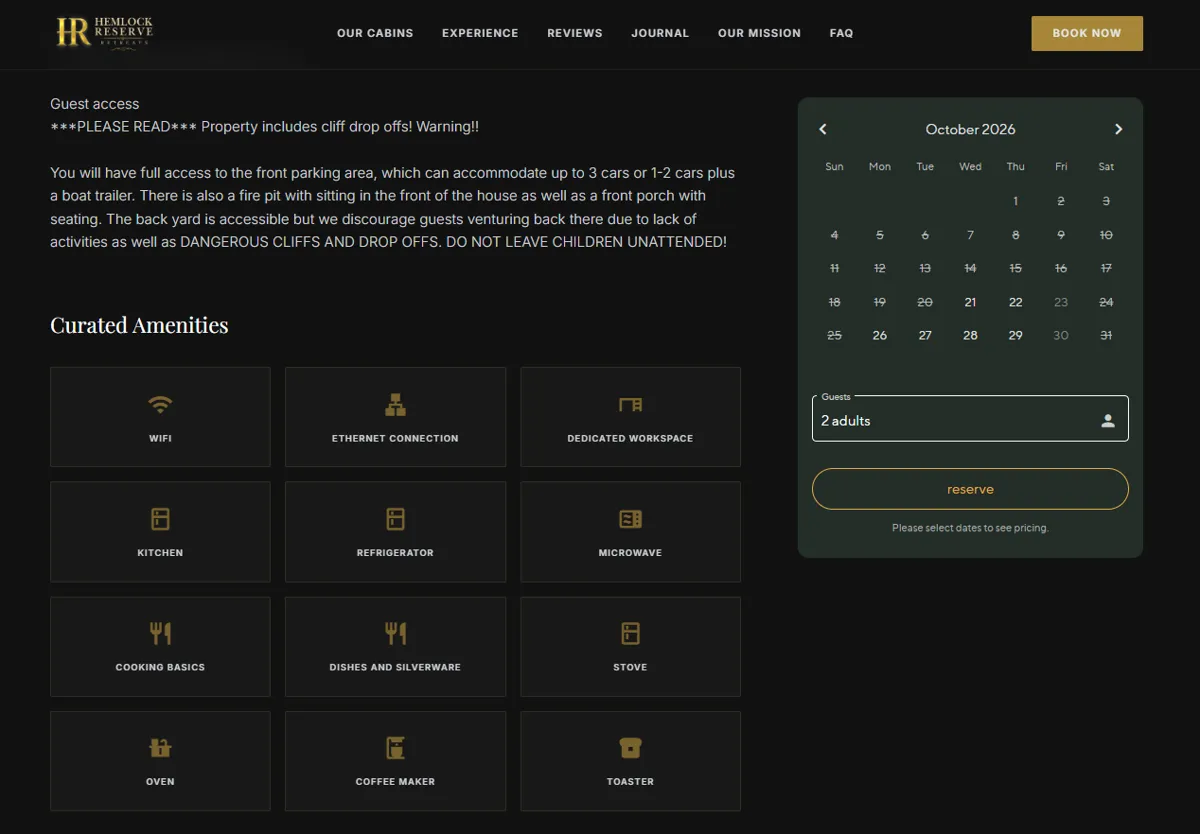Click the person icon in Guests field
This screenshot has width=1200, height=834.
click(1108, 421)
